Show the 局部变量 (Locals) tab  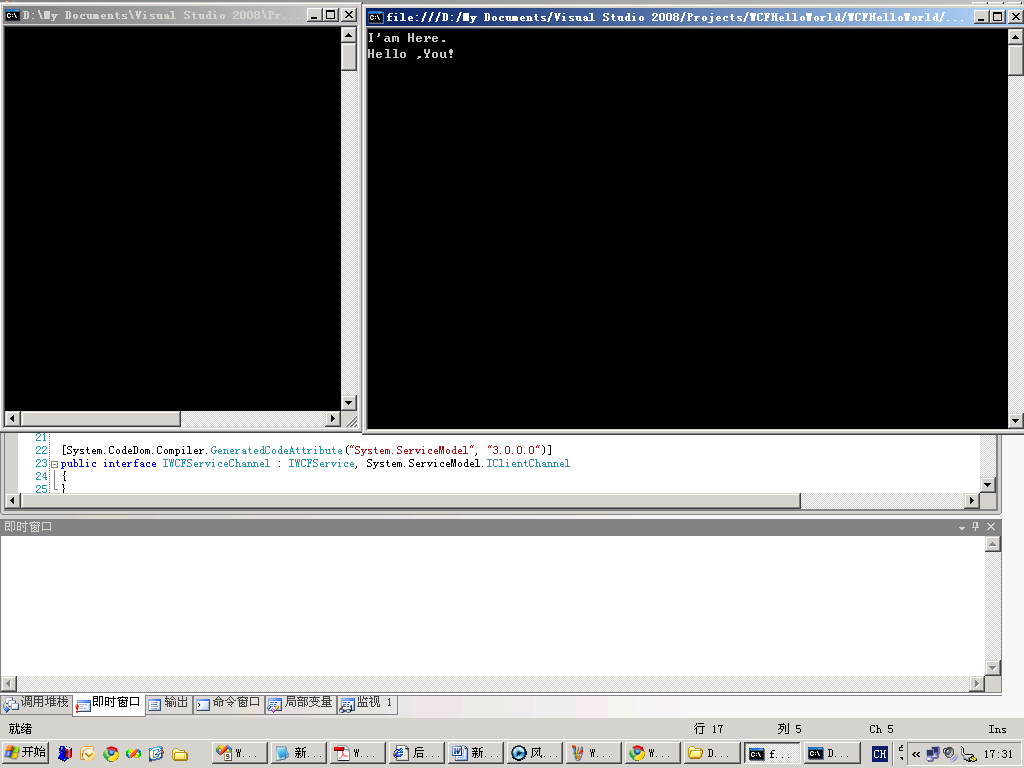coord(300,703)
